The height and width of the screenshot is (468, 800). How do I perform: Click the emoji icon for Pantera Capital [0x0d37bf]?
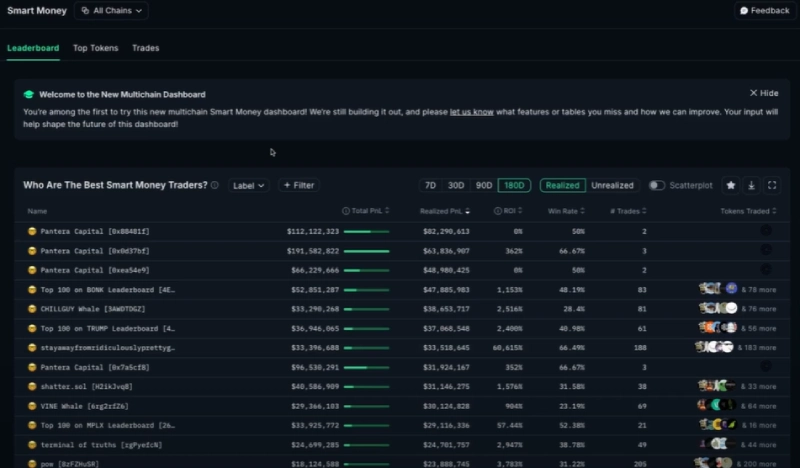[x=32, y=251]
